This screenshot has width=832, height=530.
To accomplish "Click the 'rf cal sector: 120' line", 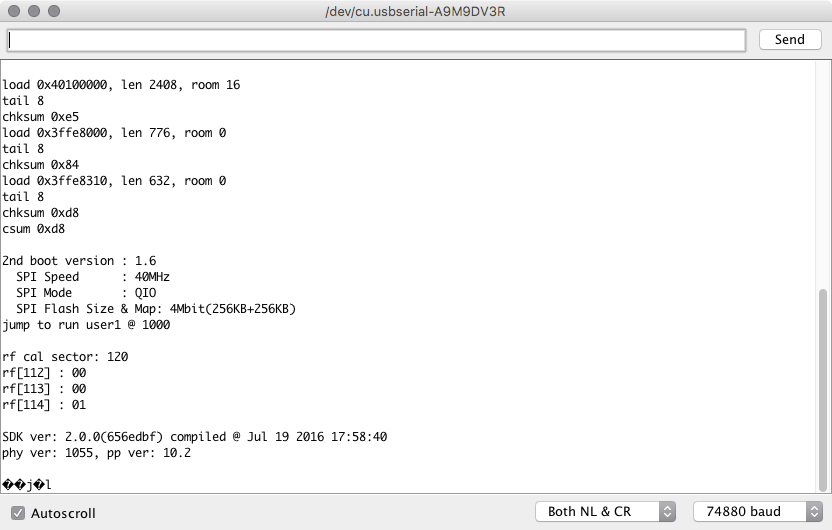I will tap(65, 357).
